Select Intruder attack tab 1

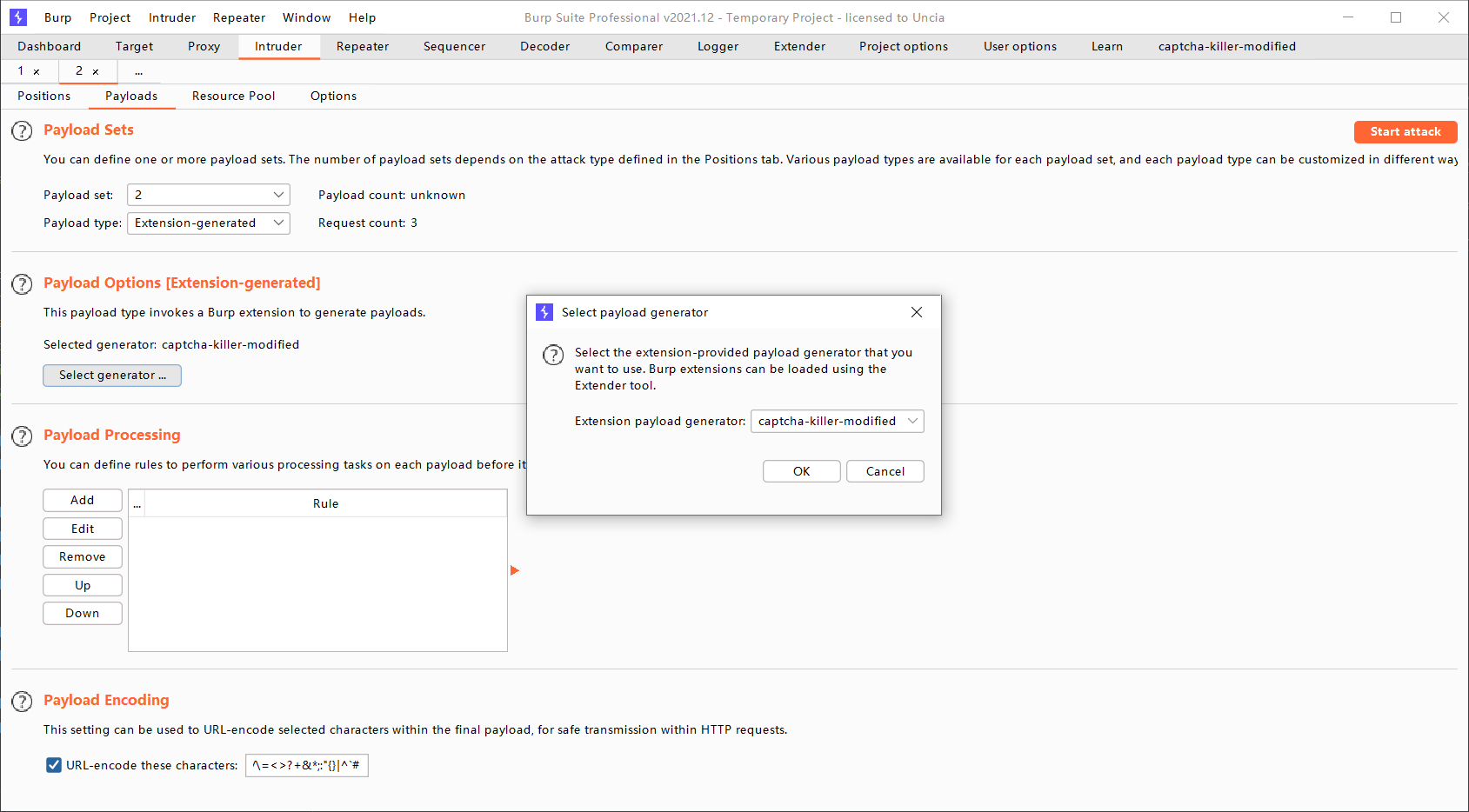tap(21, 71)
